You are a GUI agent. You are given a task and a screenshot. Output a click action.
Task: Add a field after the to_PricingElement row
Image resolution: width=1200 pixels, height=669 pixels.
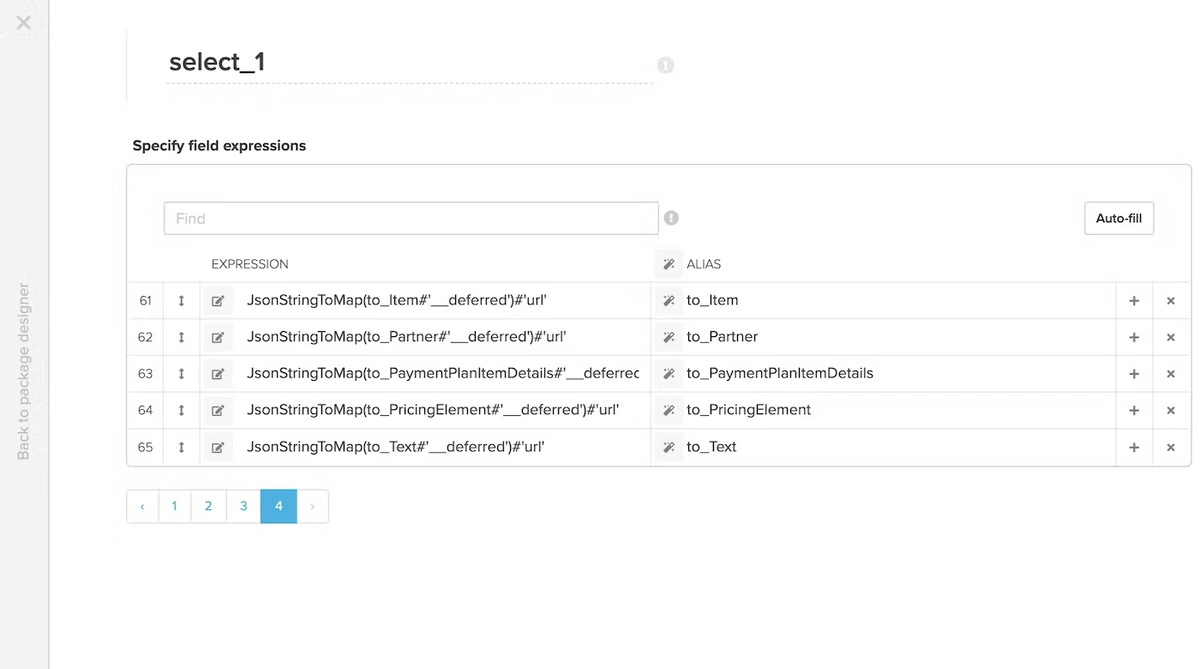pyautogui.click(x=1134, y=410)
